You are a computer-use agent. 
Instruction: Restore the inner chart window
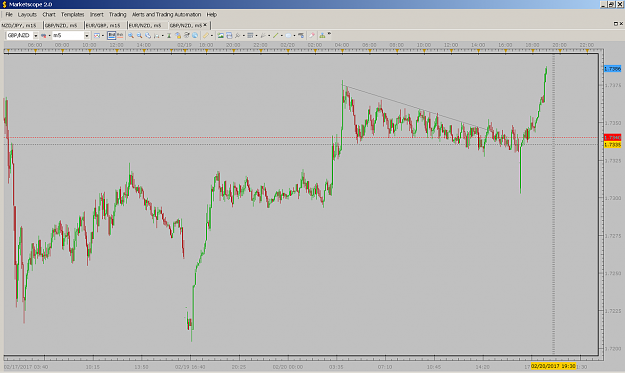616,24
